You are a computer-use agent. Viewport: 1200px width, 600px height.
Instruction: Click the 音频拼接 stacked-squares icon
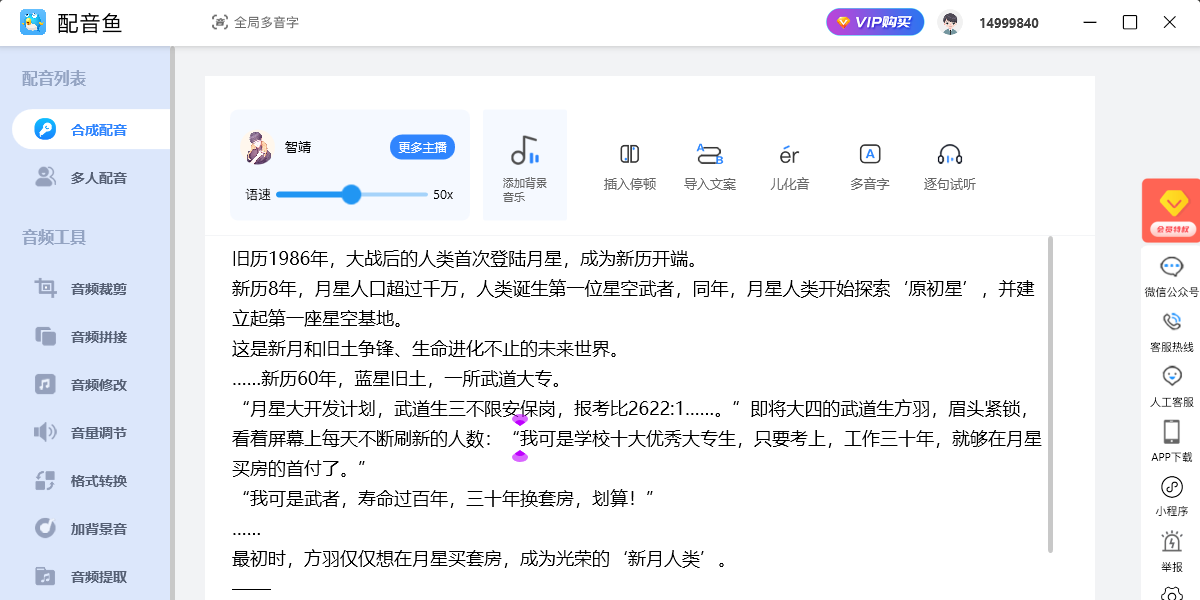(45, 337)
